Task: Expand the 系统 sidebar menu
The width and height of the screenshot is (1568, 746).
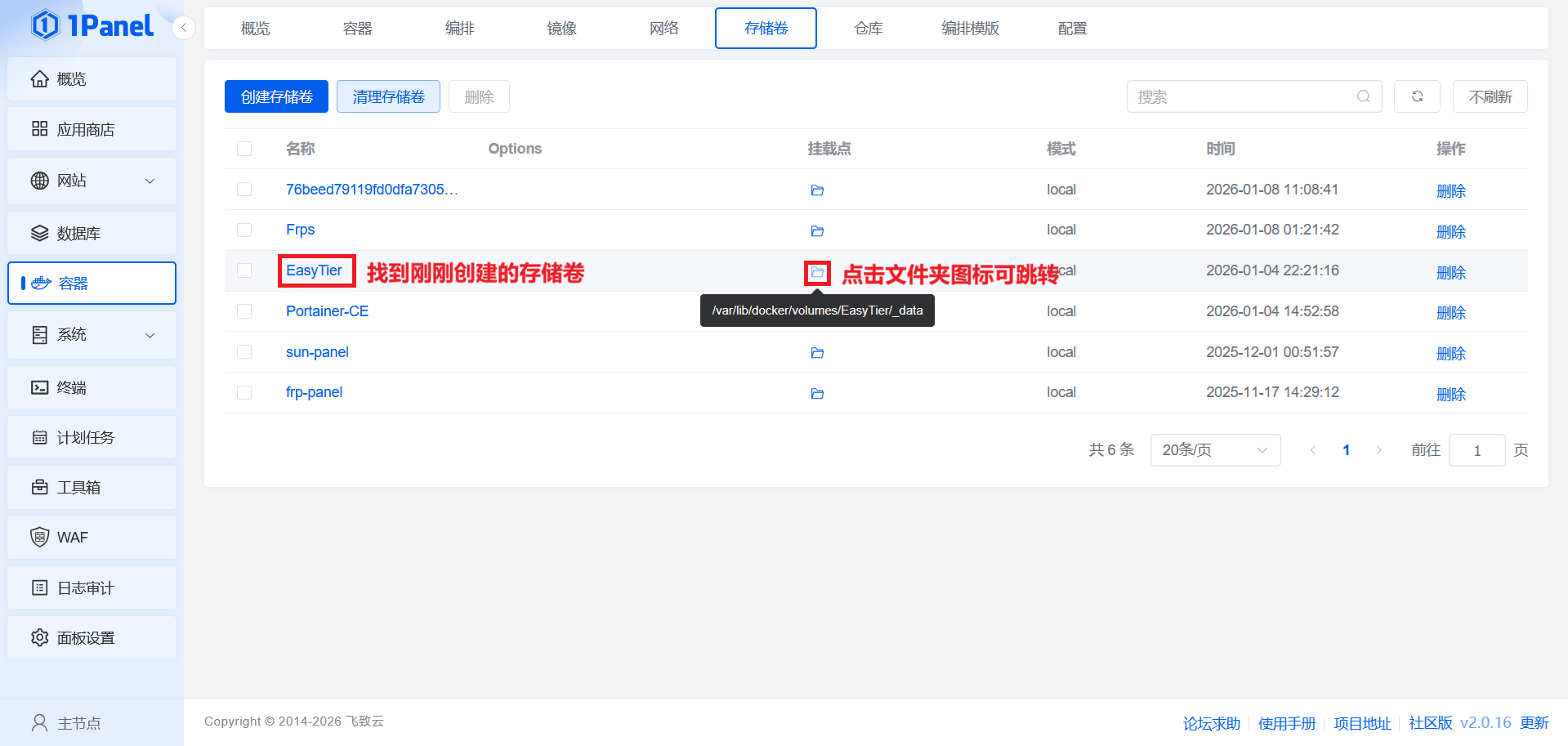Action: coord(92,335)
